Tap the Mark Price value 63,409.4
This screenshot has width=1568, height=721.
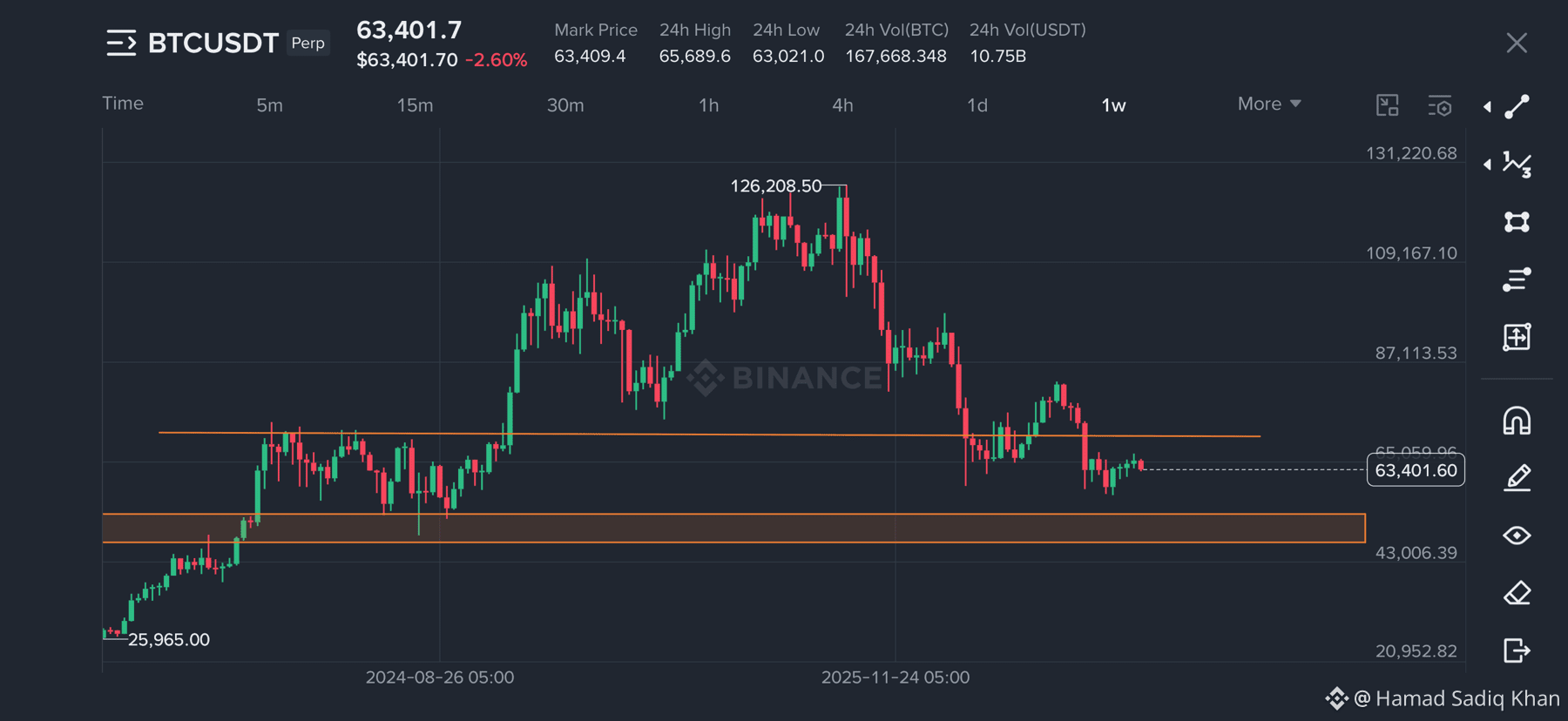[590, 56]
